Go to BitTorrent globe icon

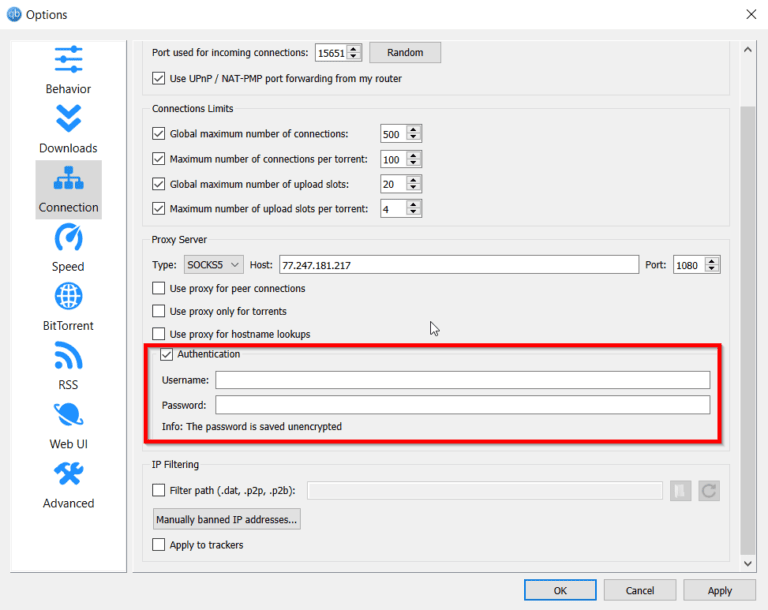68,297
